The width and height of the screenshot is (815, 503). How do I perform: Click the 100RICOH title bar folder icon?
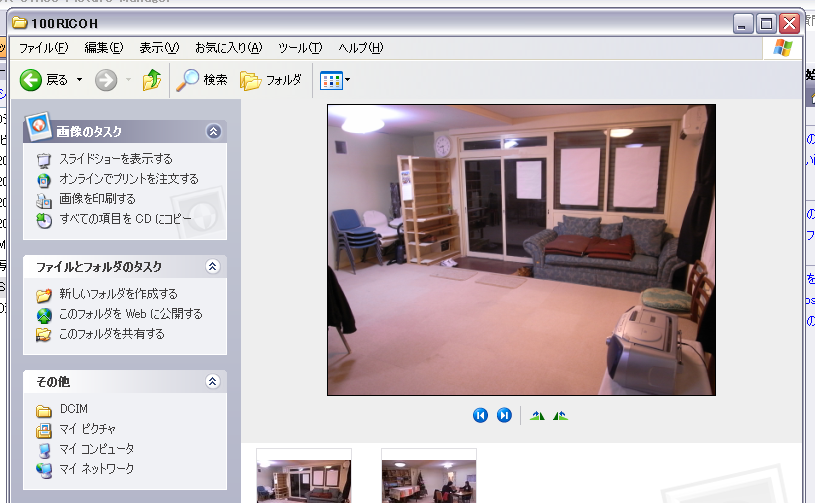click(20, 22)
